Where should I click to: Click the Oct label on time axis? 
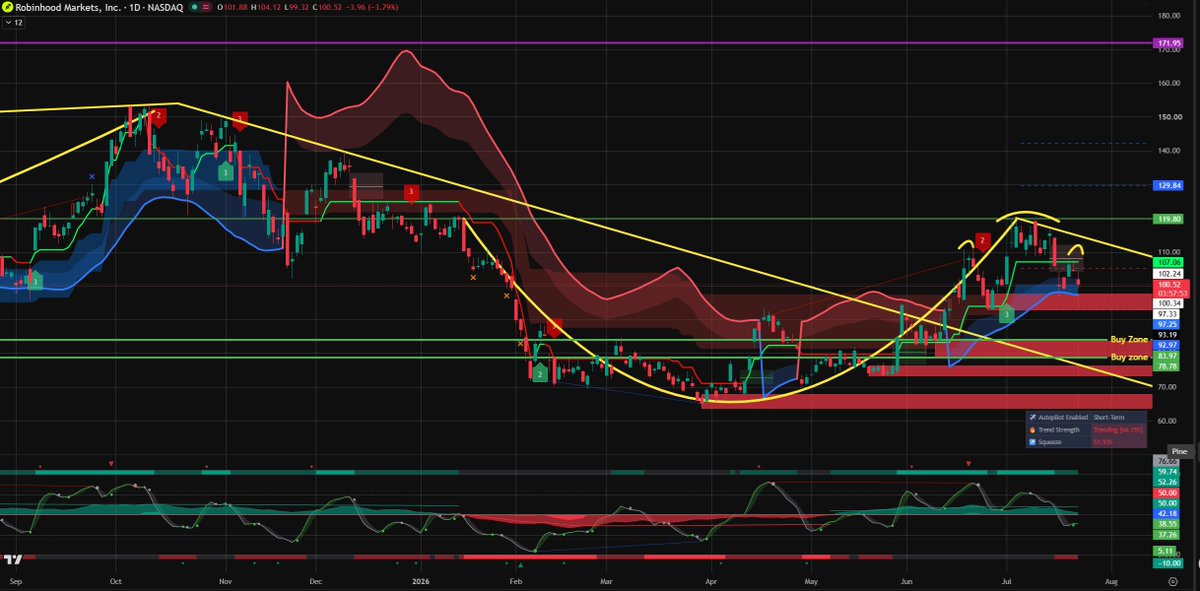[x=116, y=579]
